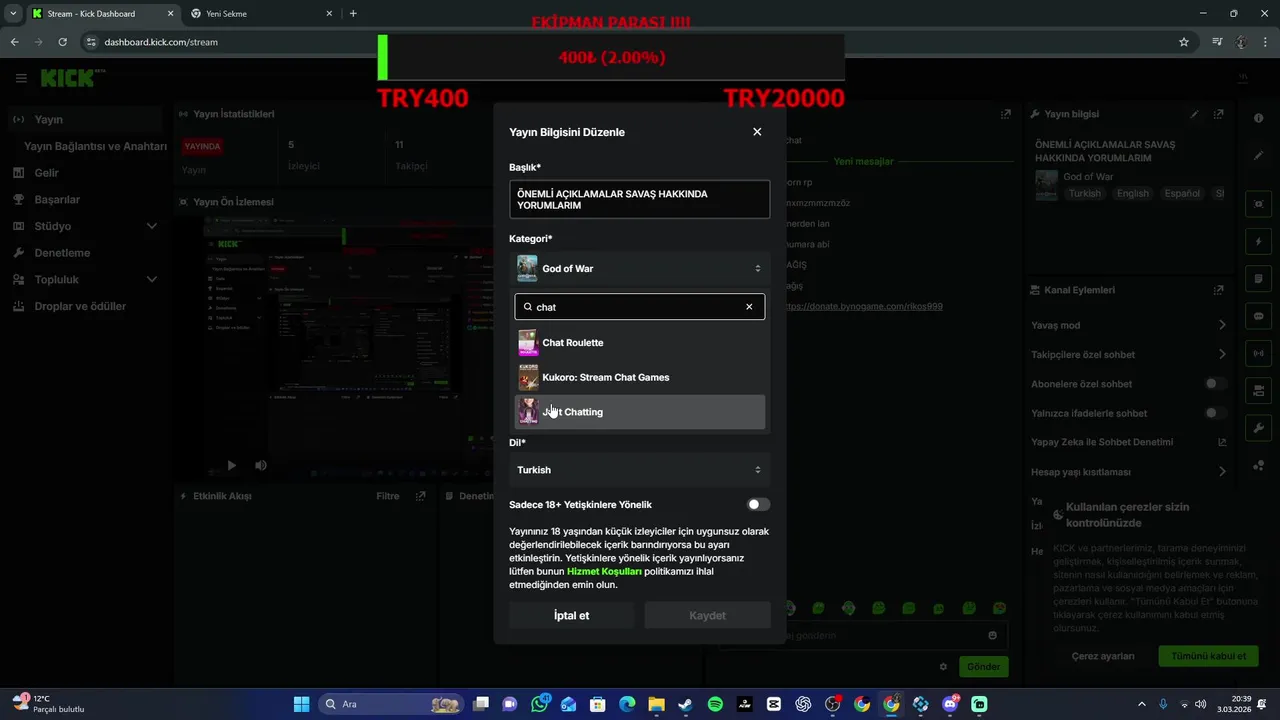Open WhatsApp from the taskbar
The width and height of the screenshot is (1280, 720).
[x=540, y=704]
